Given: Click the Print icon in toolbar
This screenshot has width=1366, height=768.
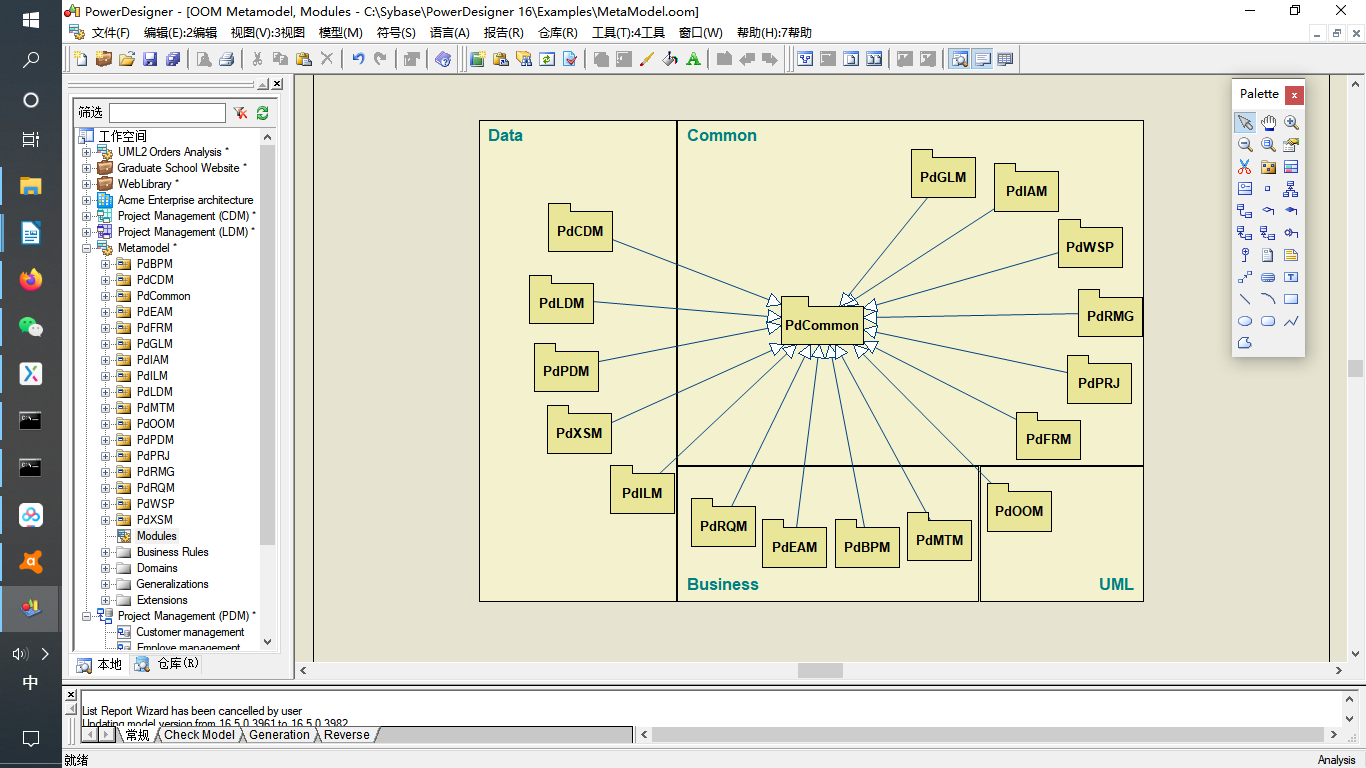Looking at the screenshot, I should point(227,59).
